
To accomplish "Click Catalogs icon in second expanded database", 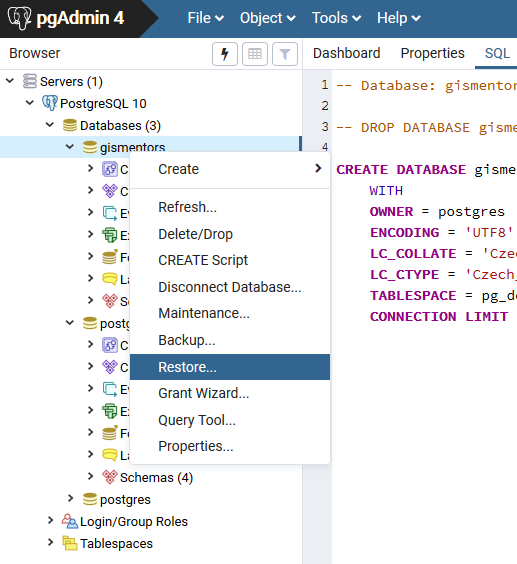I will click(110, 367).
